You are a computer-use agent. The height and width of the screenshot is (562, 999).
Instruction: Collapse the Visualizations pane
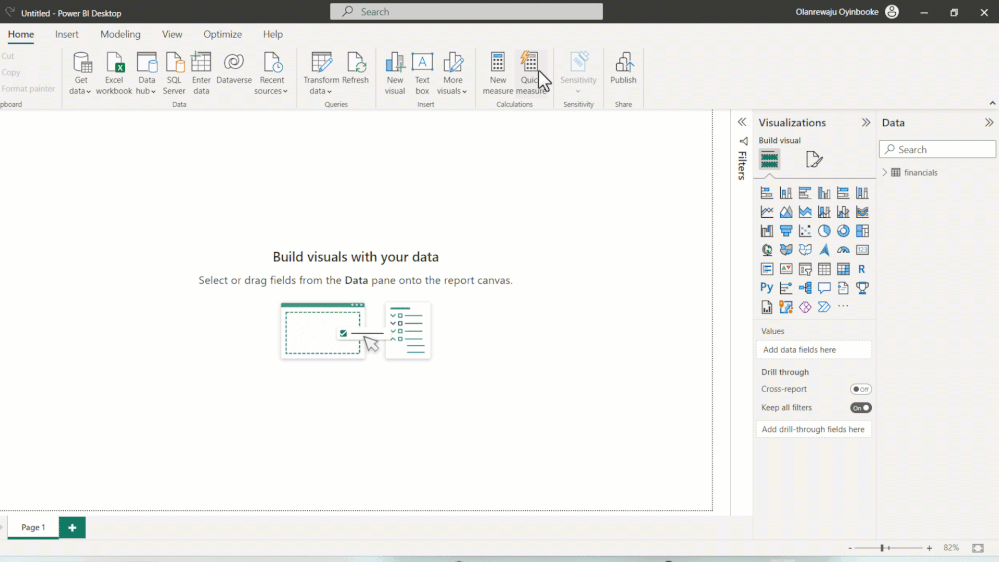pos(866,122)
